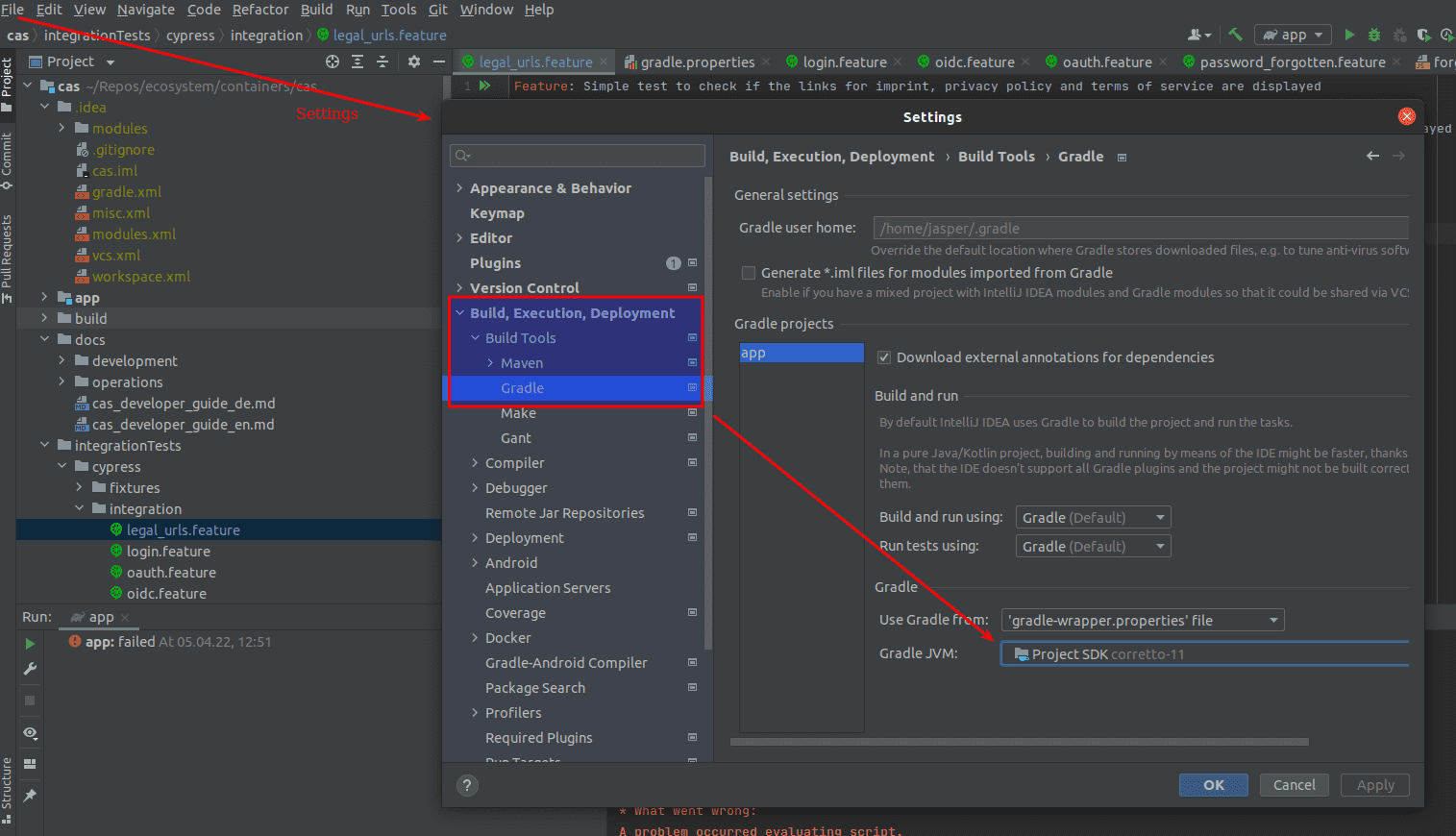Click the horizontal scrollbar in Gradle settings
Screen dimensions: 1456x836
click(x=1019, y=742)
